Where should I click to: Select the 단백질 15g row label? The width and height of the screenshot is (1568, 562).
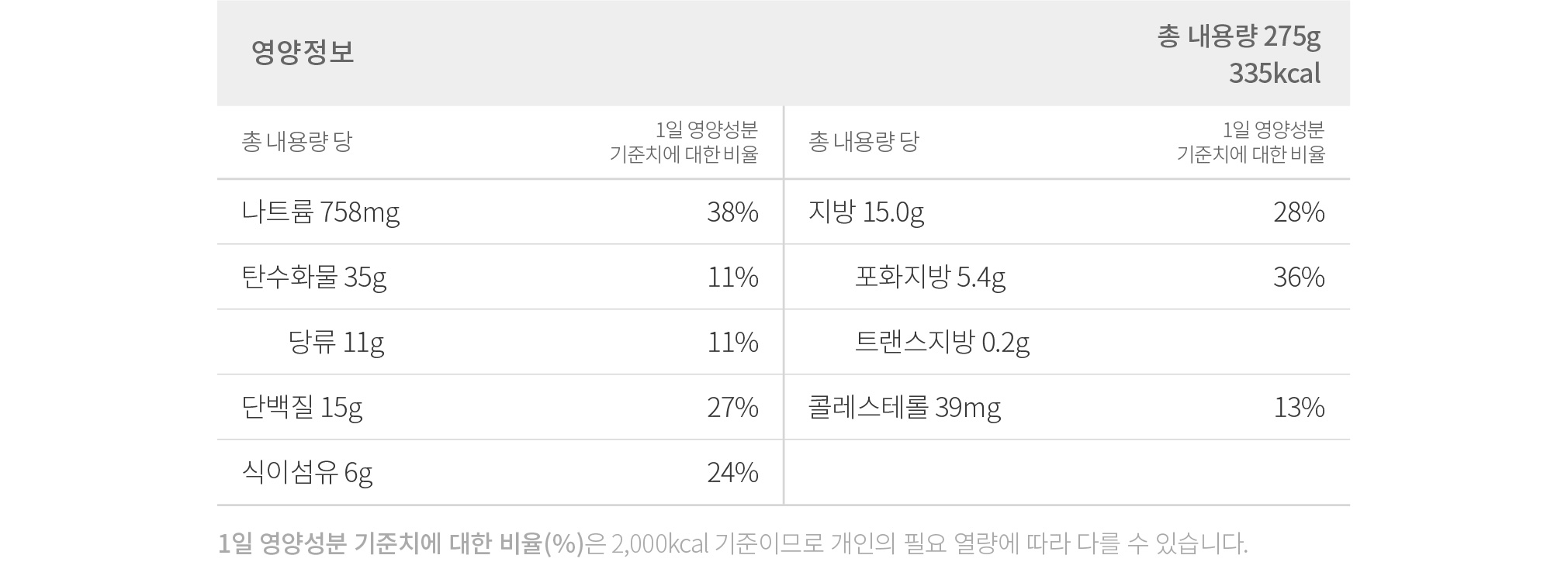[302, 407]
